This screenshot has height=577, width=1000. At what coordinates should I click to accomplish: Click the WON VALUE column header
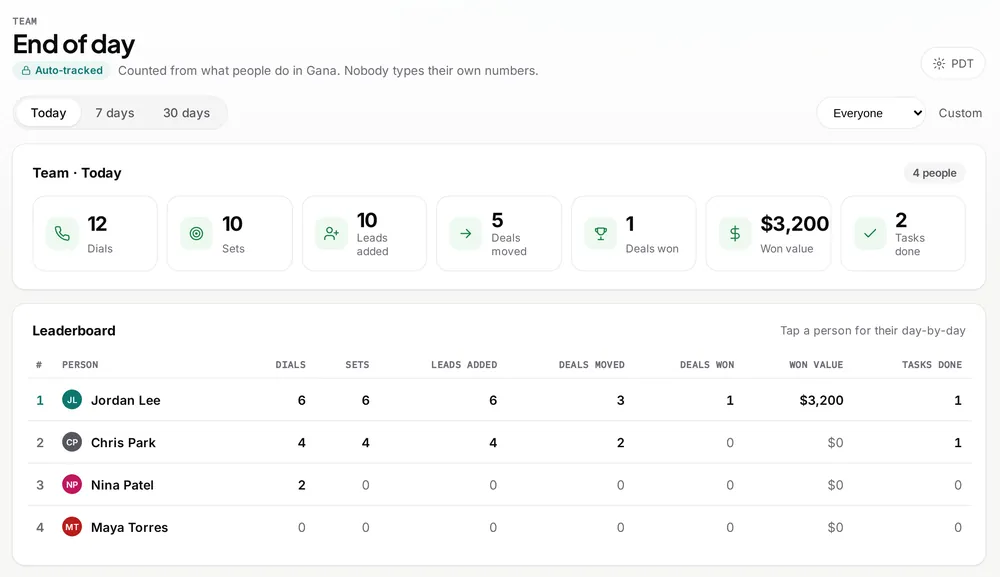[816, 365]
